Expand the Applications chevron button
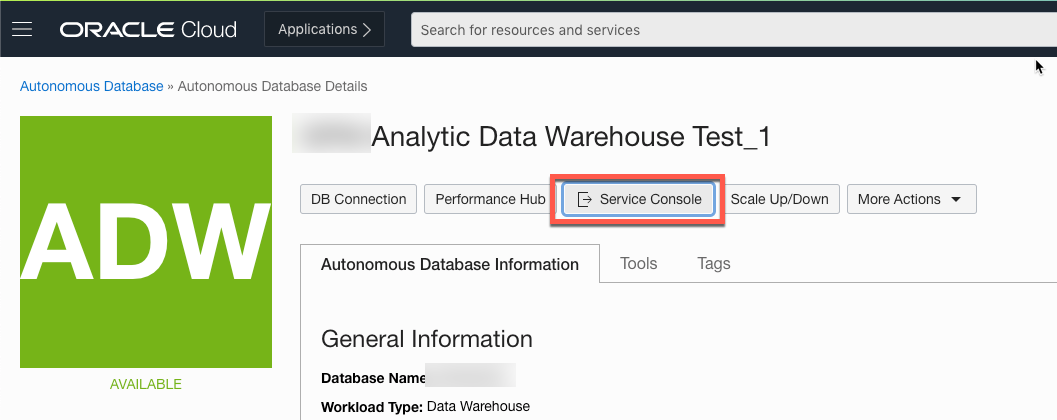This screenshot has width=1057, height=420. (324, 29)
